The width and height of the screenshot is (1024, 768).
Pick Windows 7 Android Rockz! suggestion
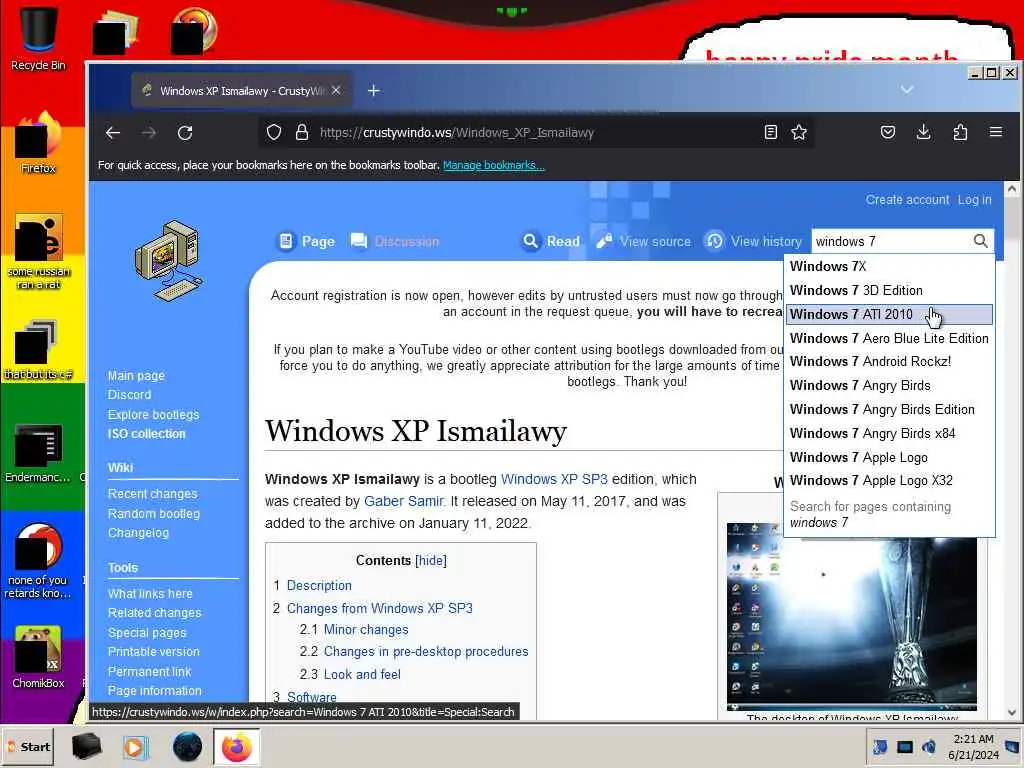(889, 362)
